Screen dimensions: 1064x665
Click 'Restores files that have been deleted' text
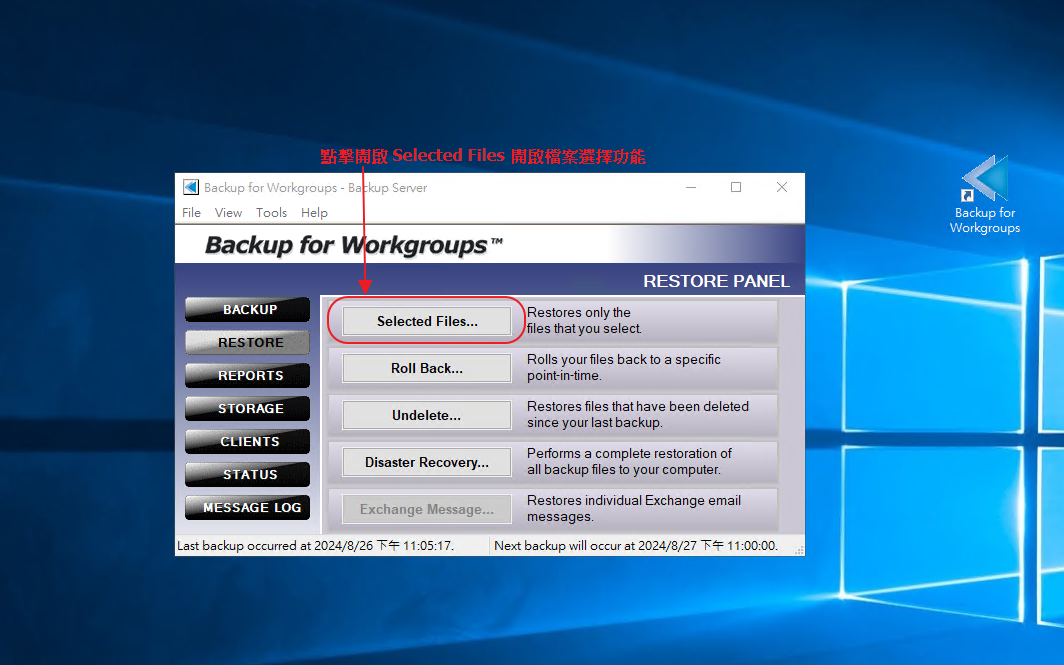tap(638, 414)
